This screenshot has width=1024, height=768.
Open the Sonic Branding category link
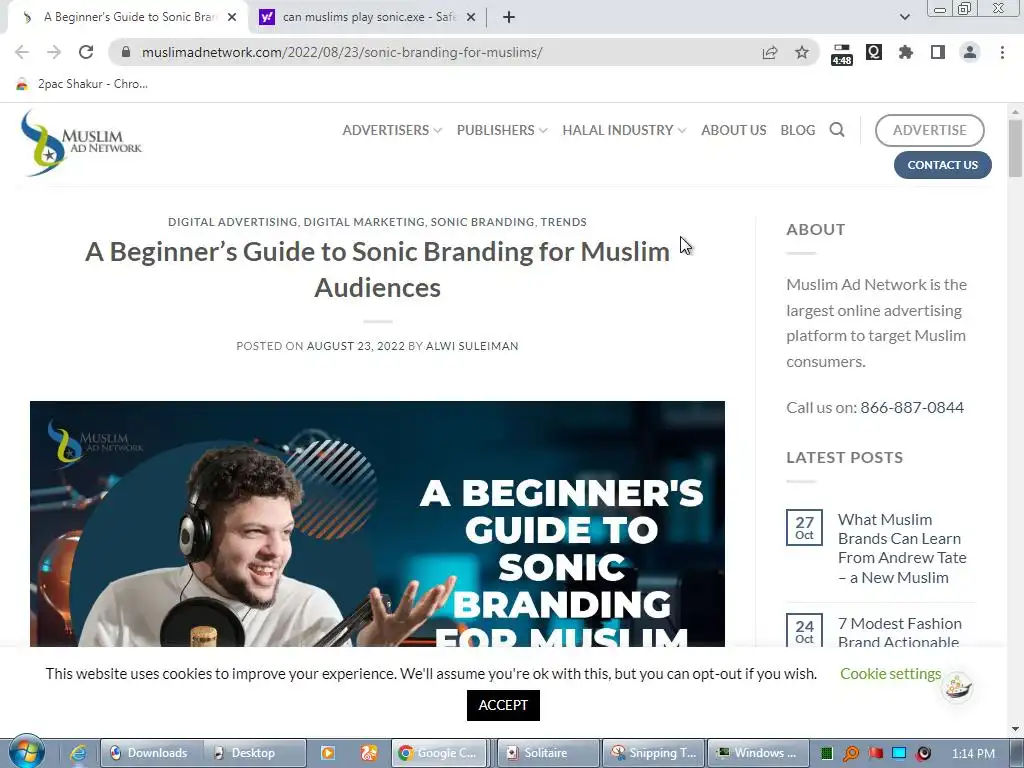tap(483, 222)
